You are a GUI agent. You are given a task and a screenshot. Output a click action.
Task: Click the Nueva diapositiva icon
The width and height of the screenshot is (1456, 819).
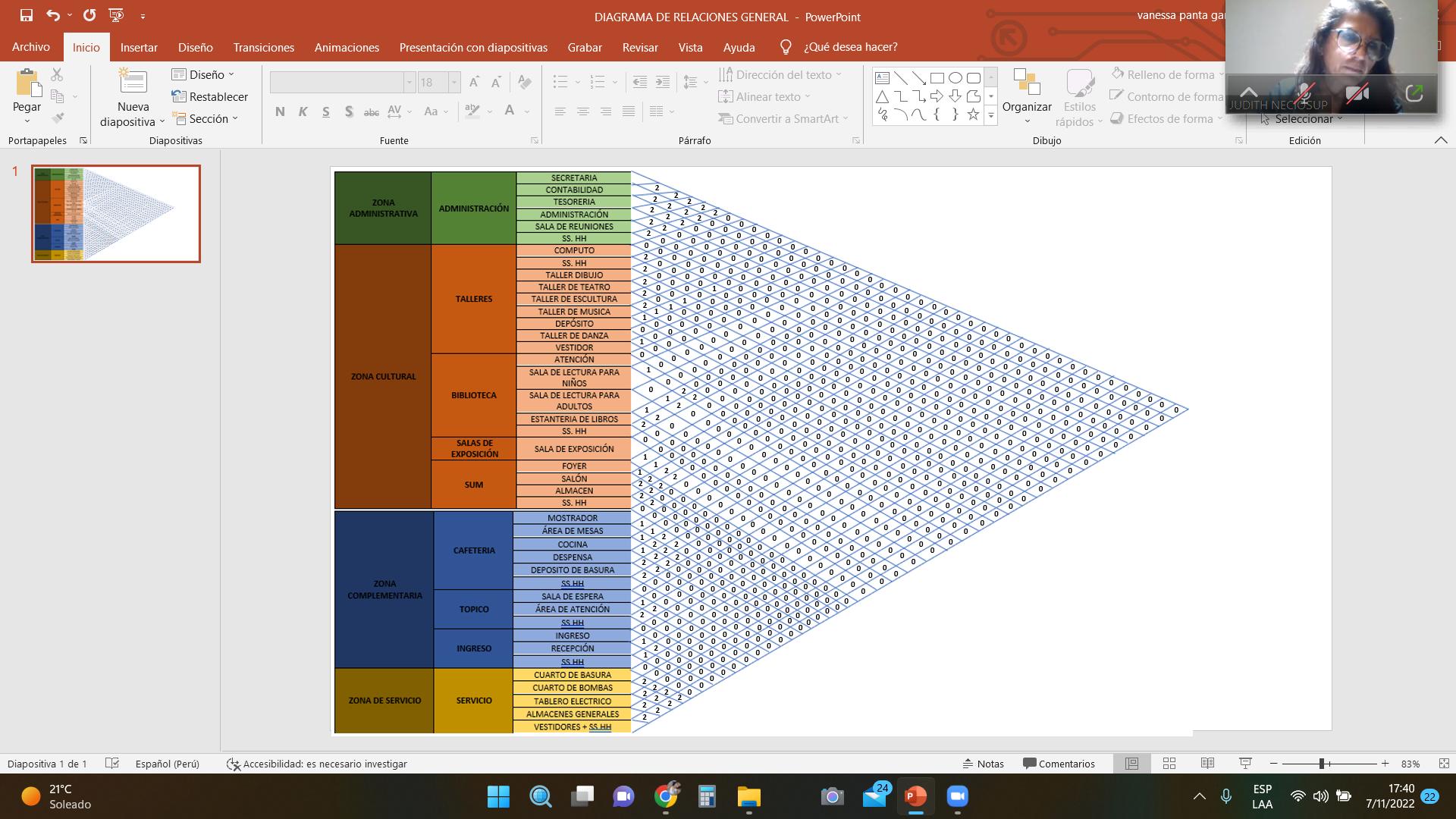133,82
